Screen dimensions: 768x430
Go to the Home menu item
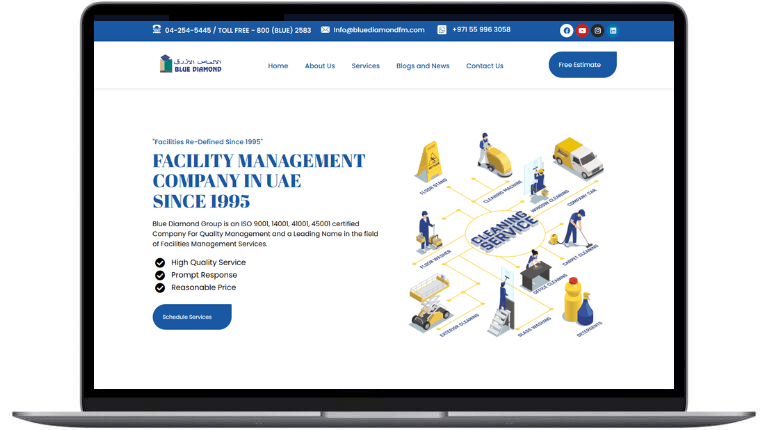coord(278,66)
